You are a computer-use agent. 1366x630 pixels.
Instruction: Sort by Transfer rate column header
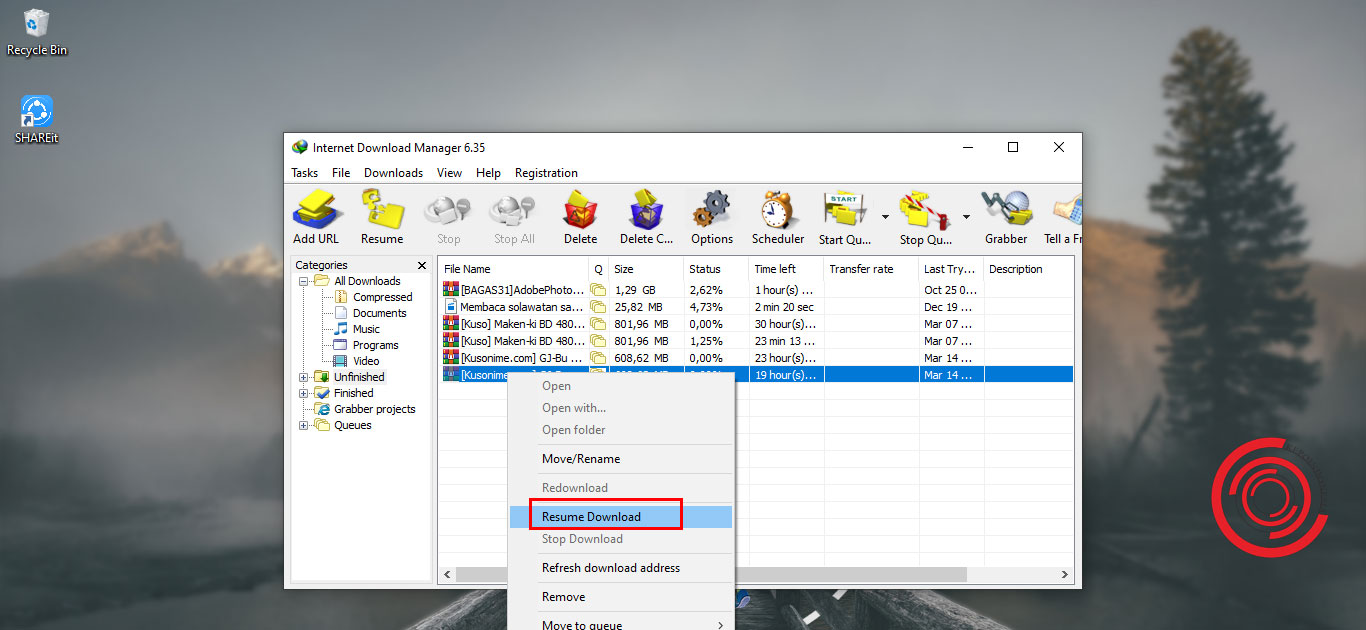[871, 269]
